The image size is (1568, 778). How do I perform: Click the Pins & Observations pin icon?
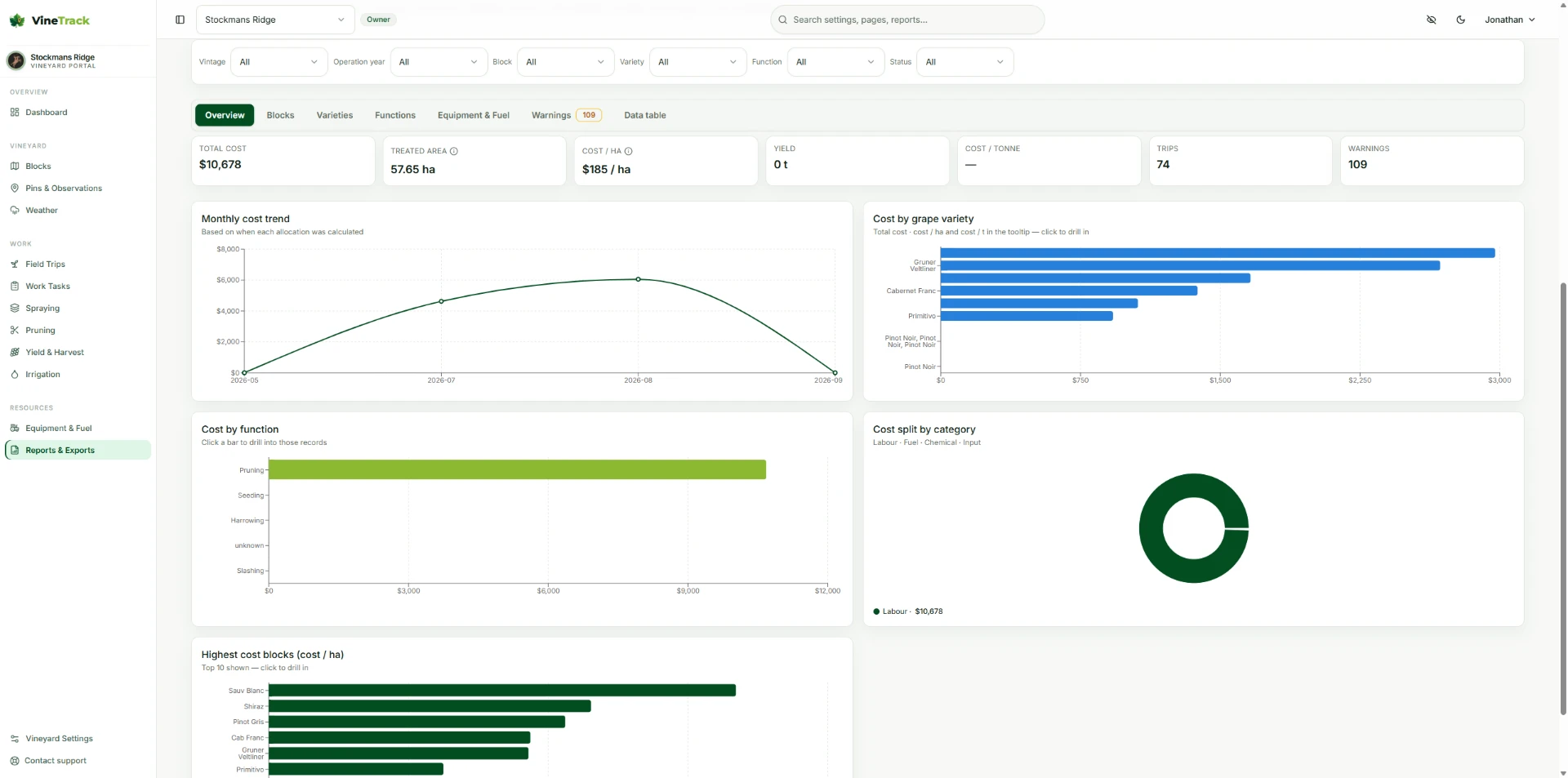click(x=15, y=189)
